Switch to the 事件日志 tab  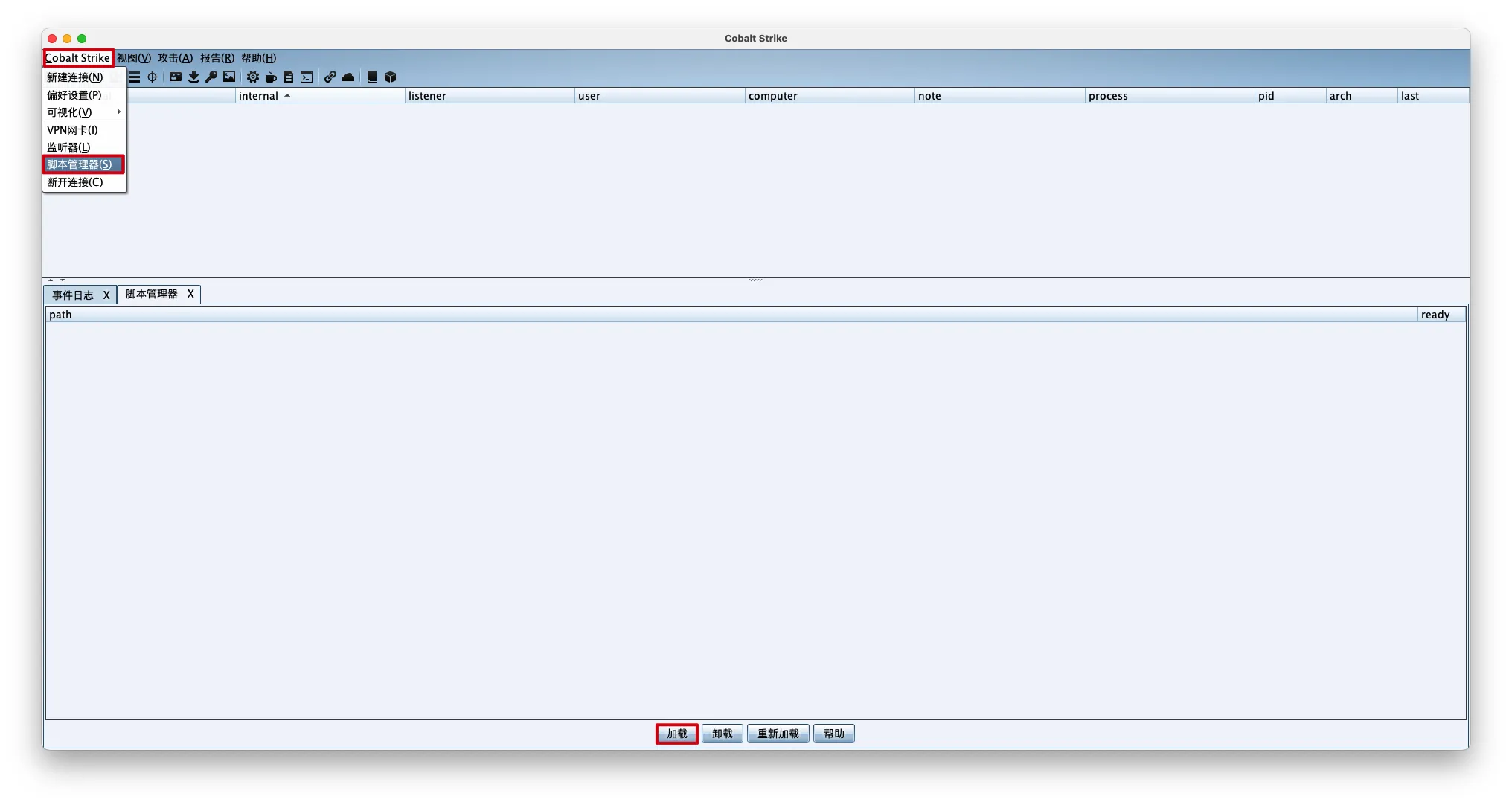coord(73,295)
